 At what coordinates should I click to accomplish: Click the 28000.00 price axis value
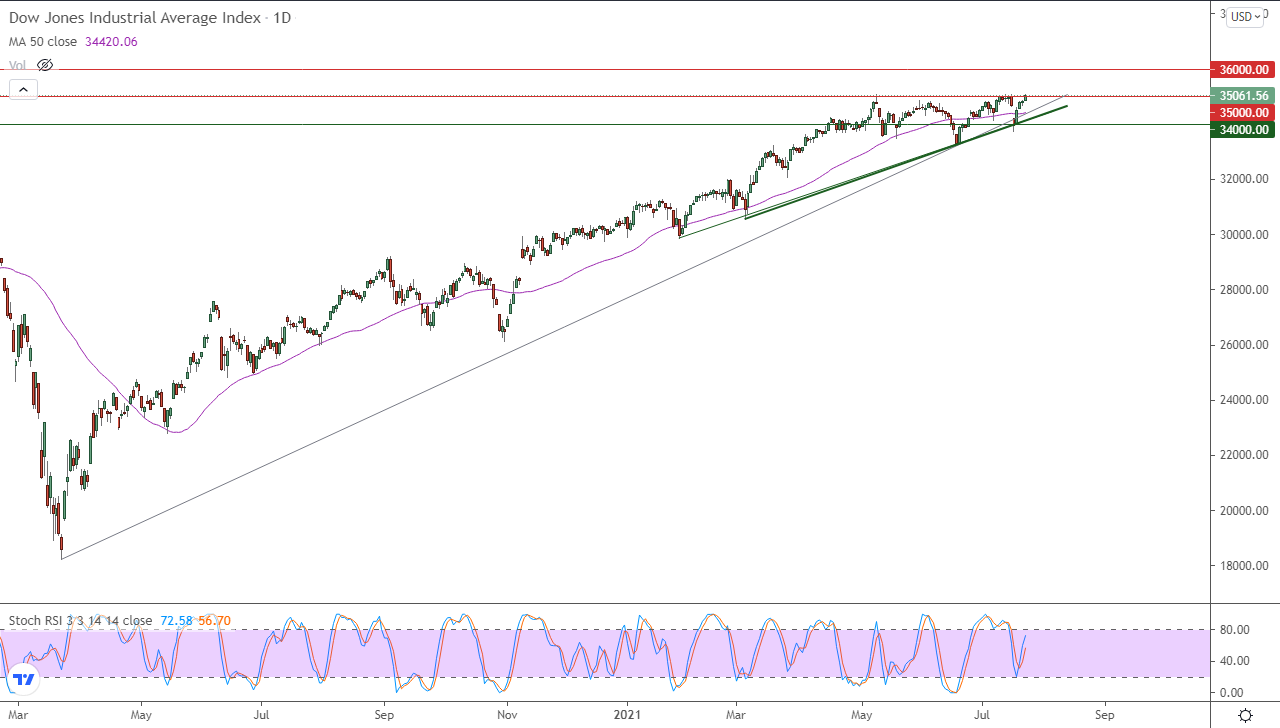1243,290
